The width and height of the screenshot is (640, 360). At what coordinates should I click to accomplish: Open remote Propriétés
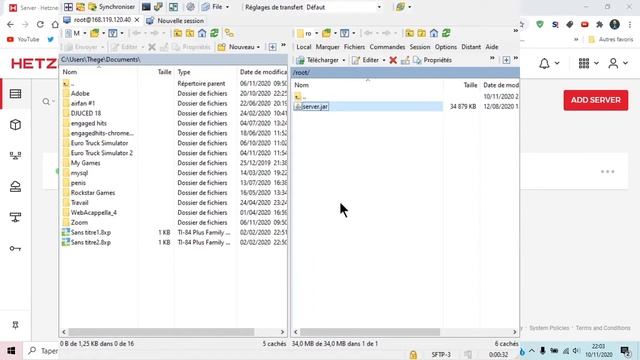click(x=432, y=60)
